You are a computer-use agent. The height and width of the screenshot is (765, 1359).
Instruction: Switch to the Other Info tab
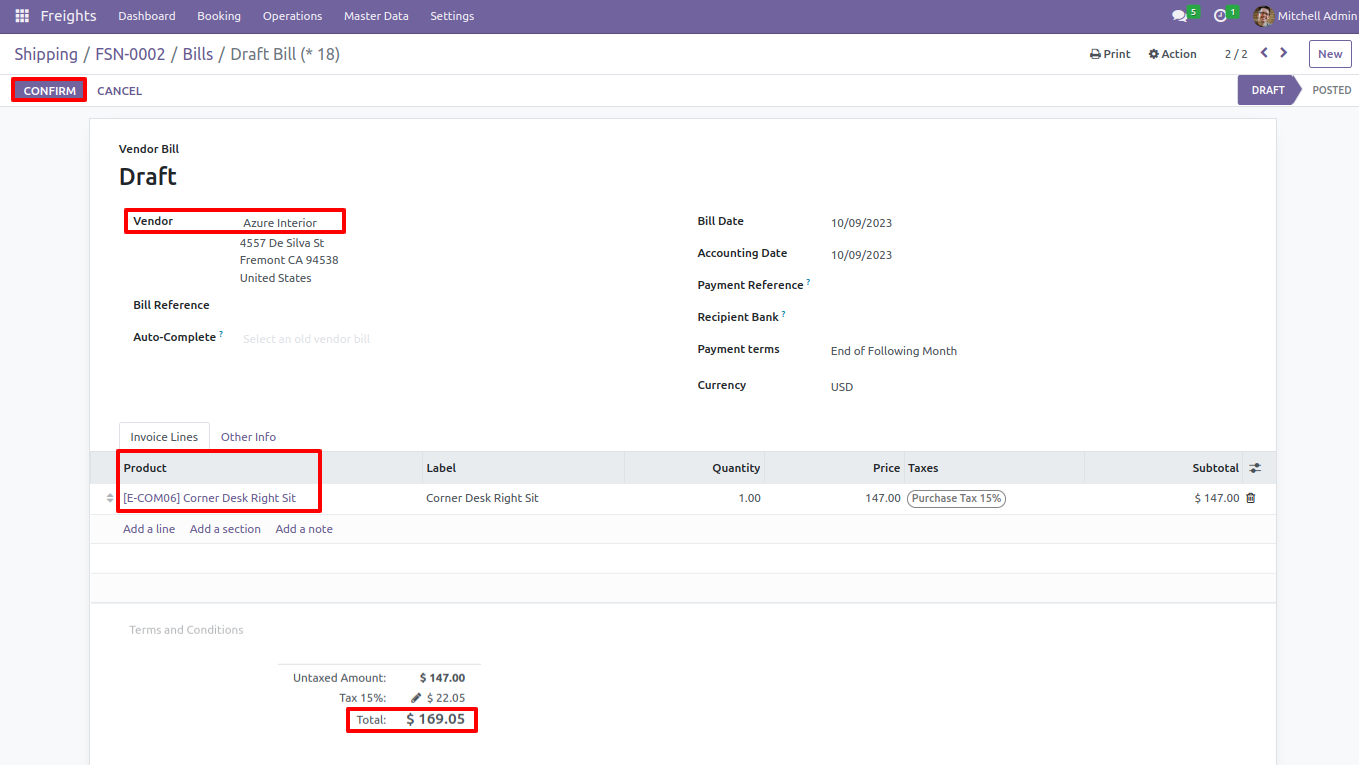coord(248,437)
